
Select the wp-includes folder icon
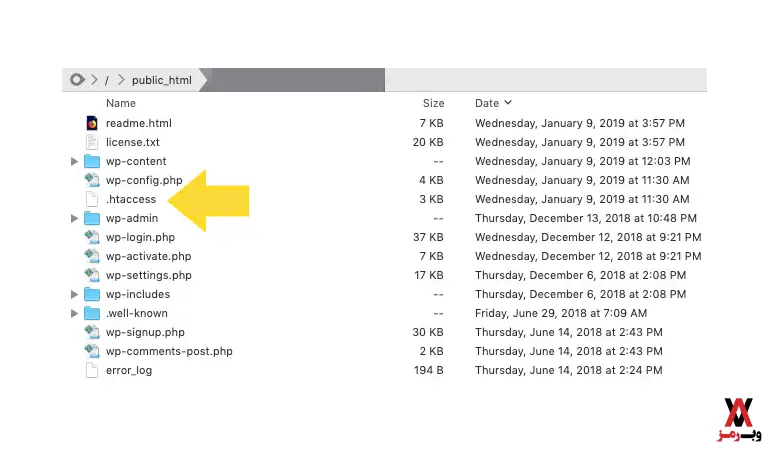[x=92, y=294]
